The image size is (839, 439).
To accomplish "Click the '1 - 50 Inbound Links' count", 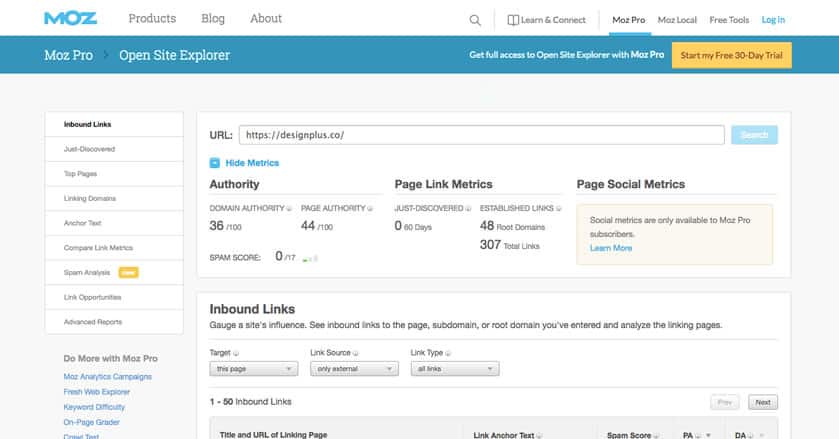I will (250, 402).
